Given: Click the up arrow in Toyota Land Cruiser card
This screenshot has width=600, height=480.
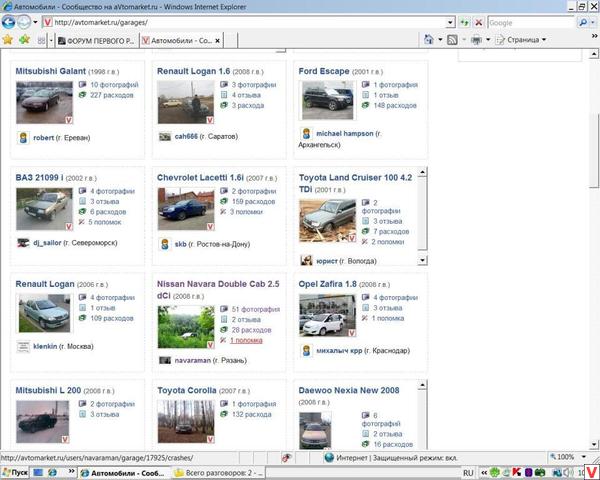Looking at the screenshot, I should coord(422,172).
